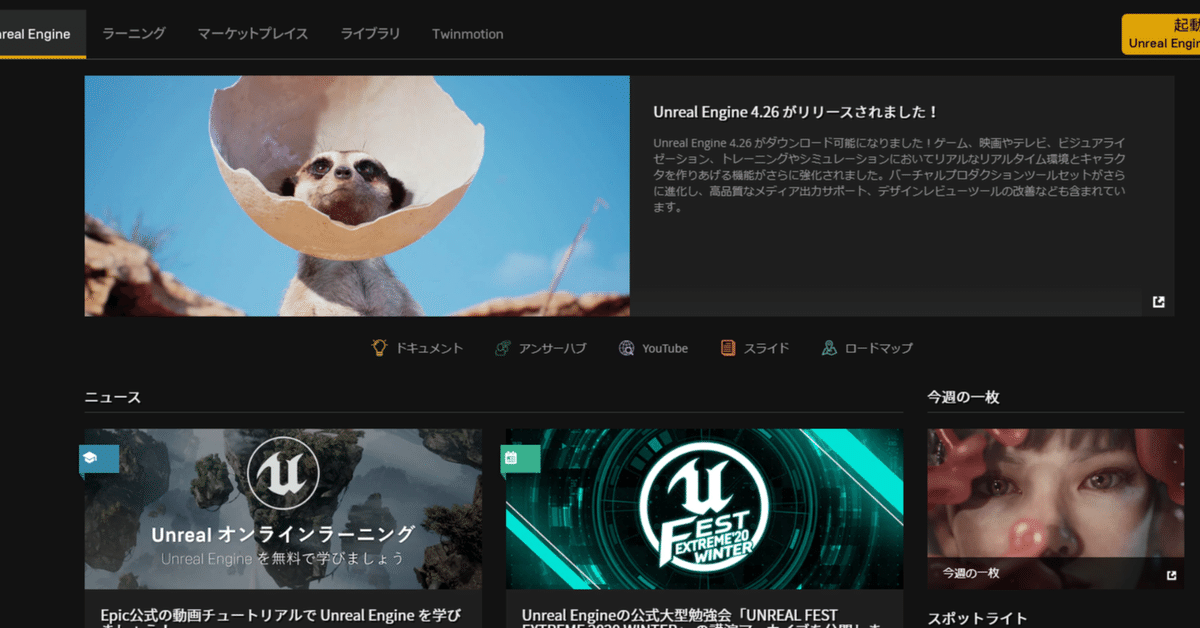This screenshot has width=1200, height=628.
Task: Click the アンサーハブ icon
Action: tap(503, 348)
